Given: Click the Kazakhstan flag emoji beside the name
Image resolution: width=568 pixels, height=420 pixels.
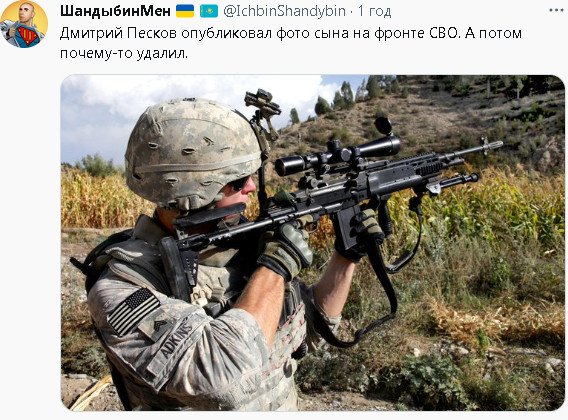Looking at the screenshot, I should click(x=209, y=11).
